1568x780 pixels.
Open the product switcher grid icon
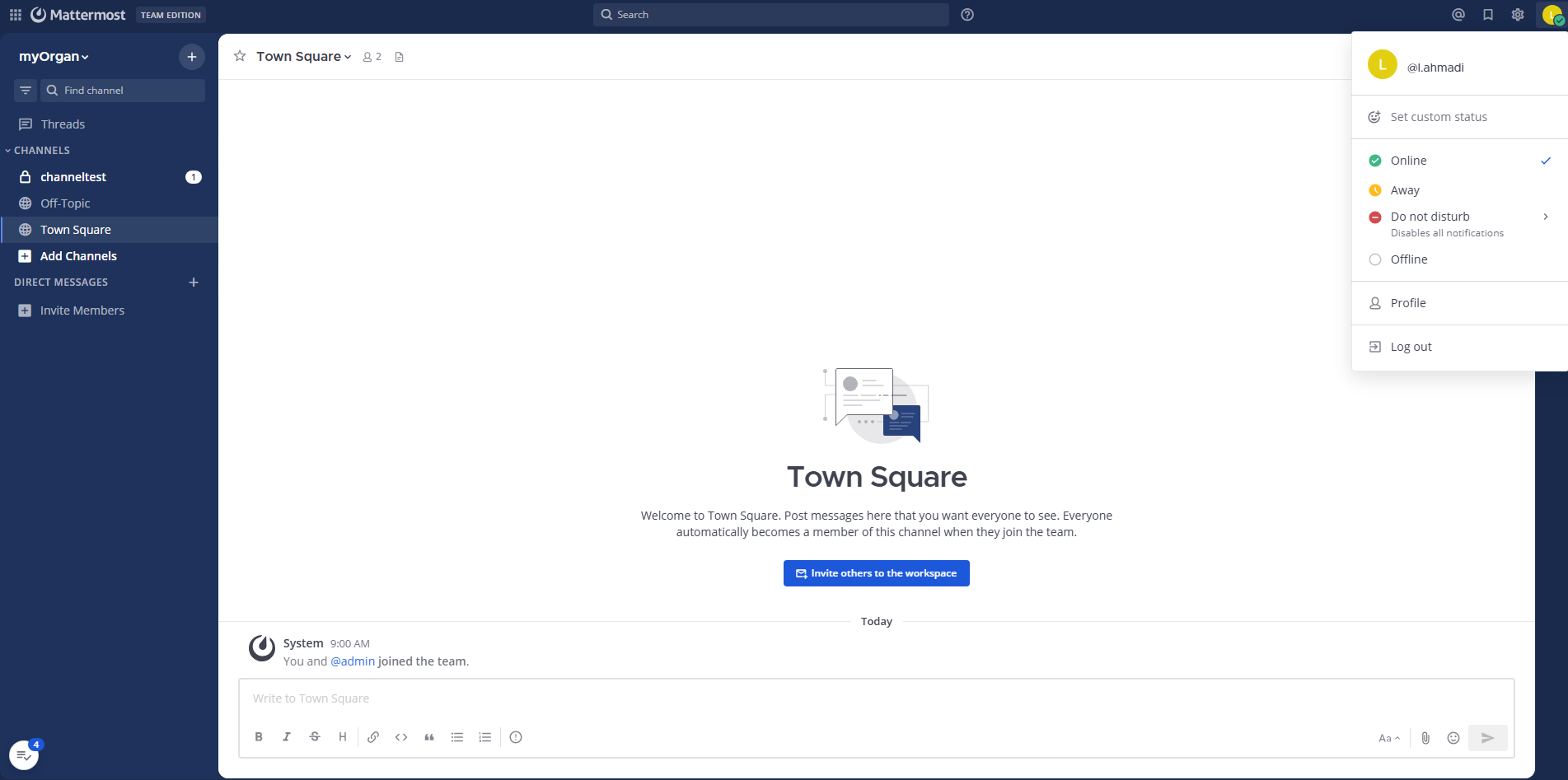(x=16, y=15)
